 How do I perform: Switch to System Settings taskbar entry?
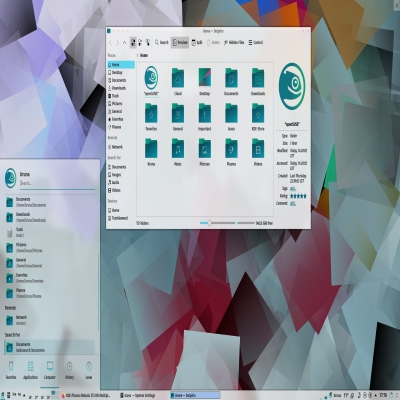tap(138, 395)
